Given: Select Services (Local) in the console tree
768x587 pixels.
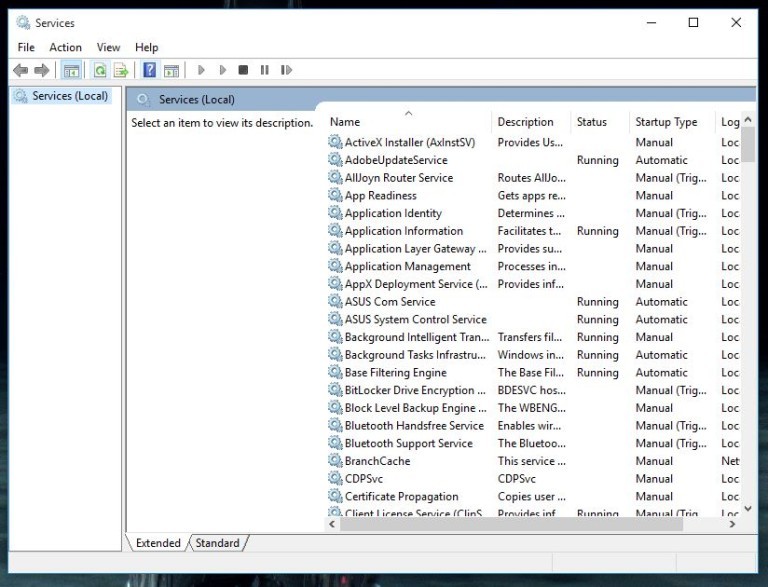Looking at the screenshot, I should [62, 96].
